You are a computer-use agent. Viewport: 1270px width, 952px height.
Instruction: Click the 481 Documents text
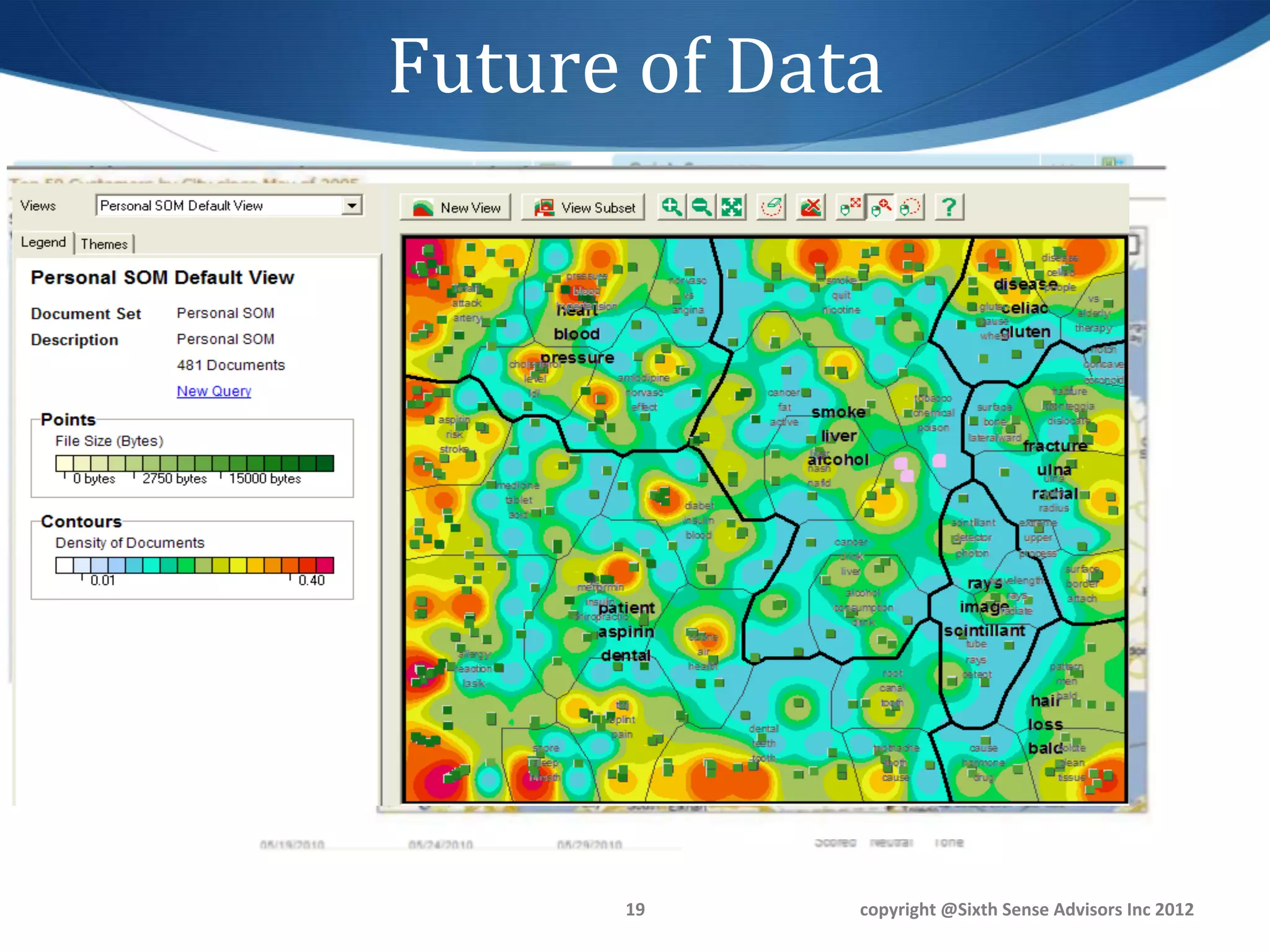coord(231,365)
